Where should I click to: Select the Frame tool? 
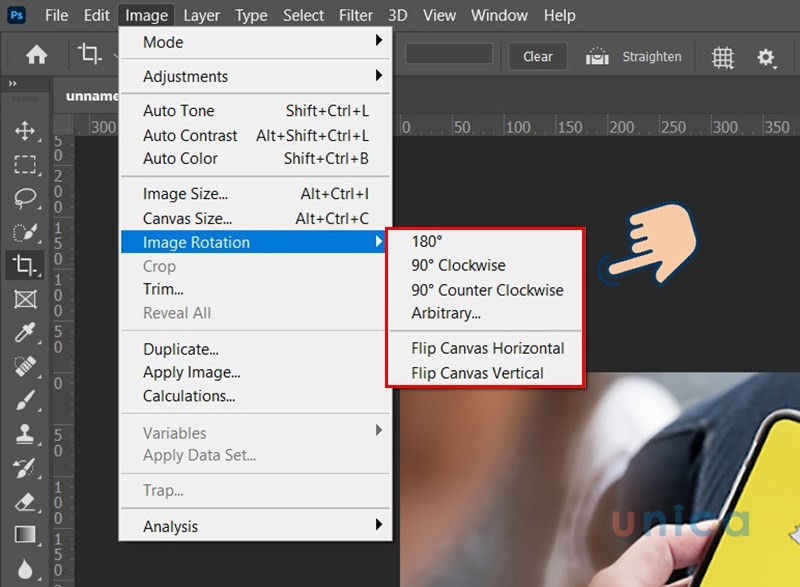(x=25, y=299)
